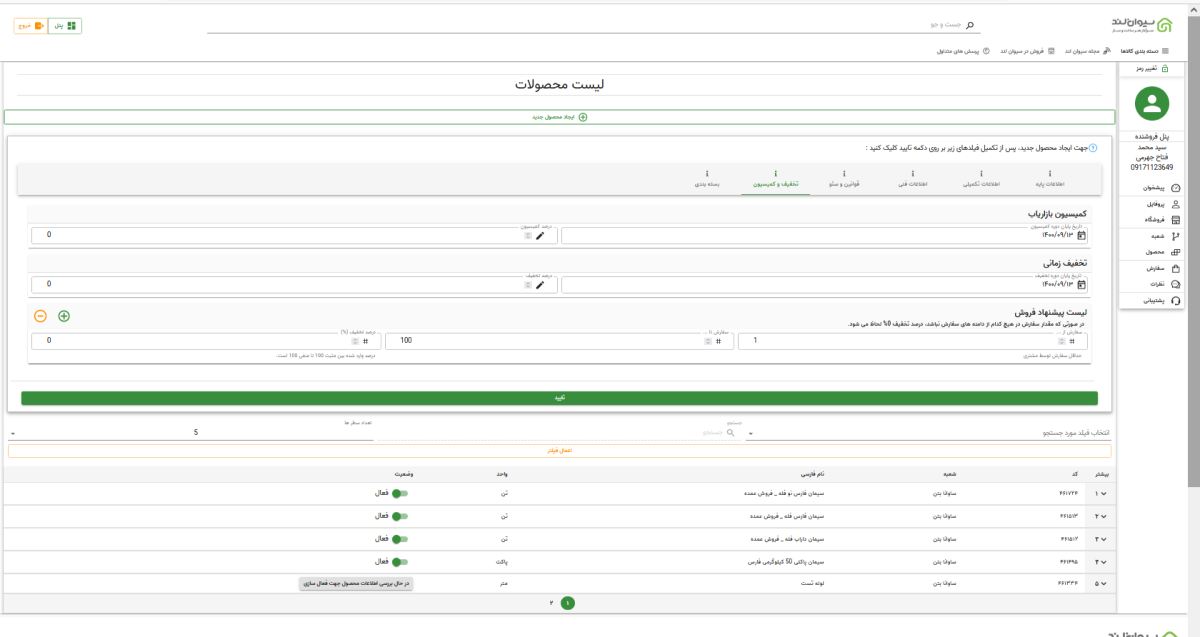Open the پیشخوان (dashboard) sidebar item

coord(1175,188)
